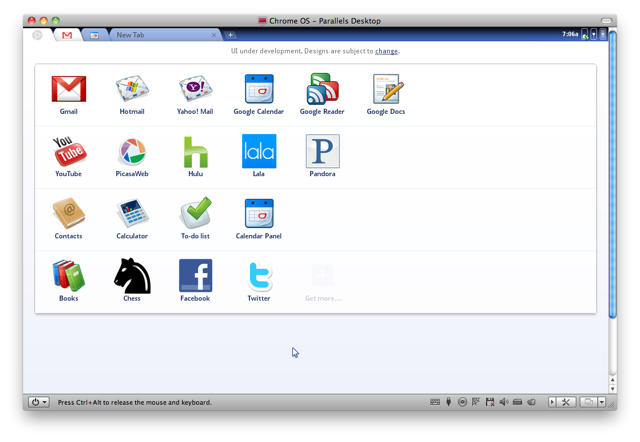Launch the Facebook app

pos(196,275)
